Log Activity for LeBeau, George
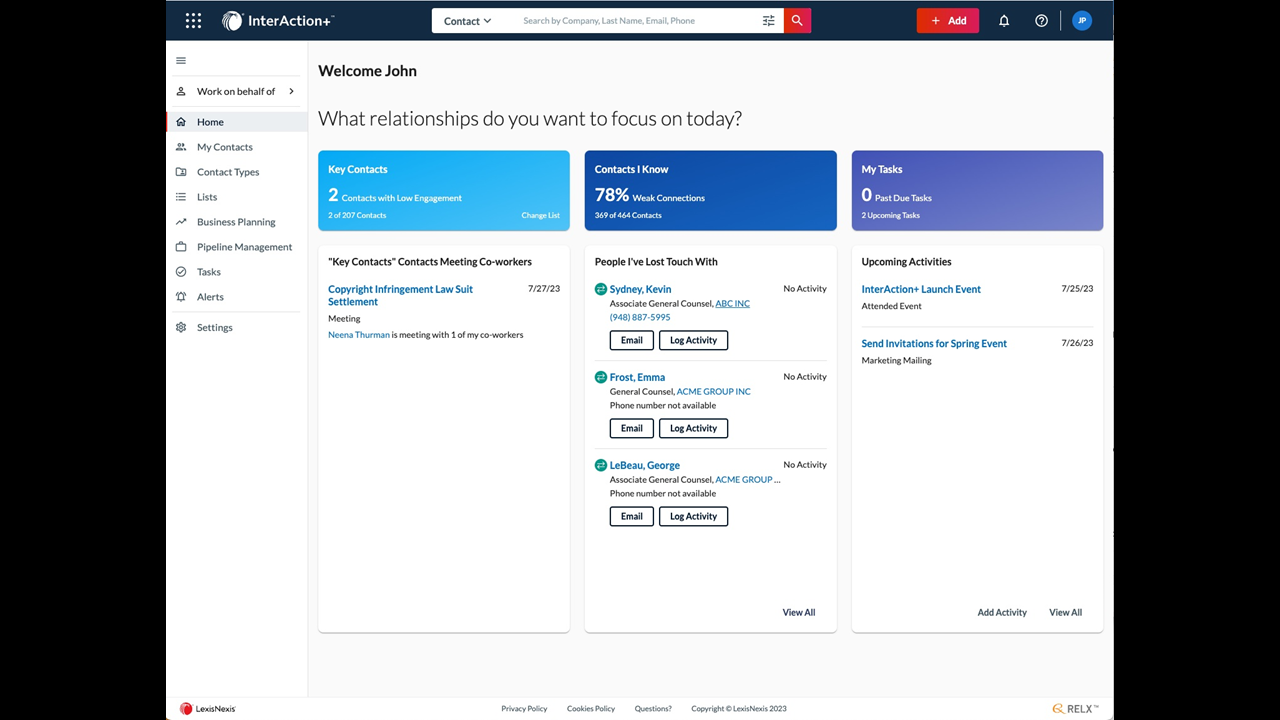 (693, 516)
